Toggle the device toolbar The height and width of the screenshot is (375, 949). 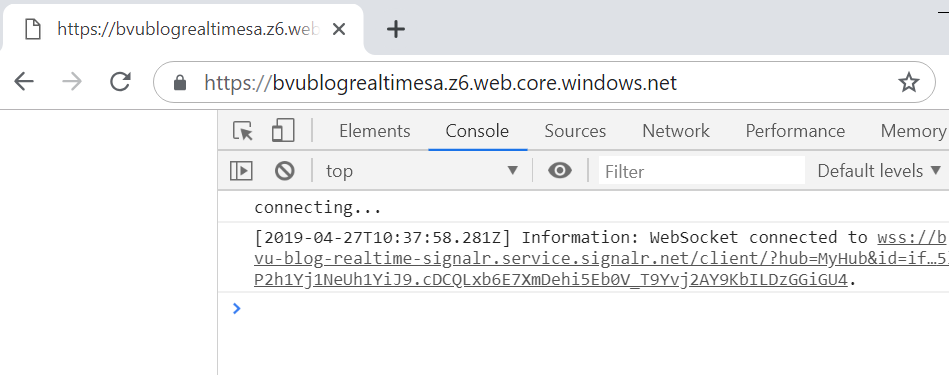[283, 131]
